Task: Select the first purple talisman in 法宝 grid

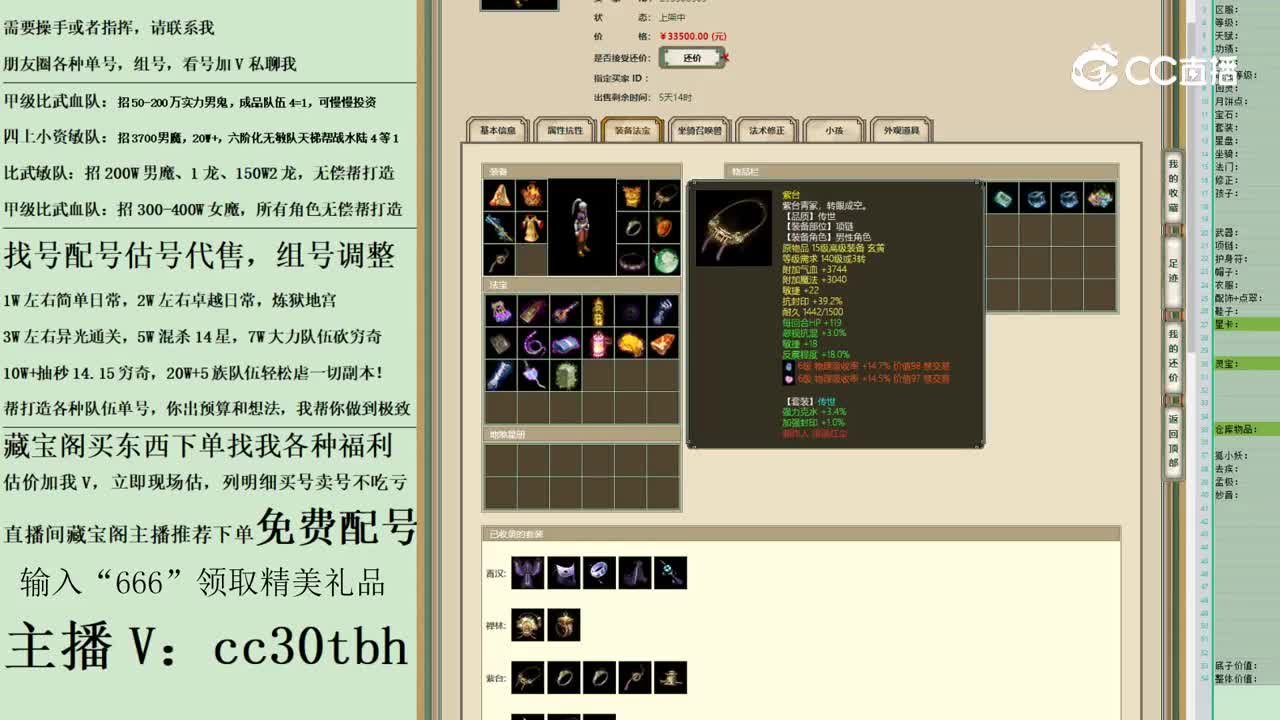Action: pyautogui.click(x=501, y=311)
